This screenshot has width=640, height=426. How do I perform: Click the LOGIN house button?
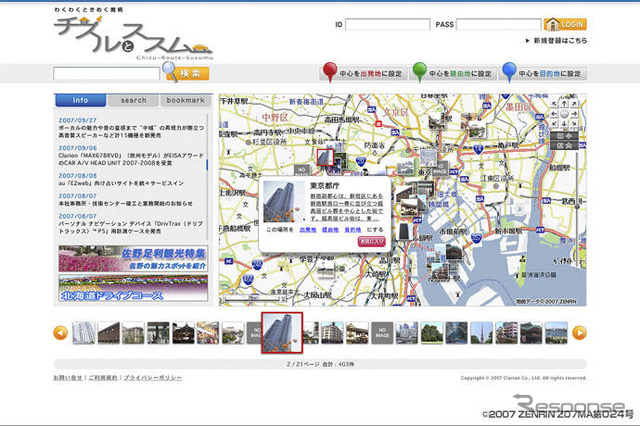pyautogui.click(x=565, y=24)
